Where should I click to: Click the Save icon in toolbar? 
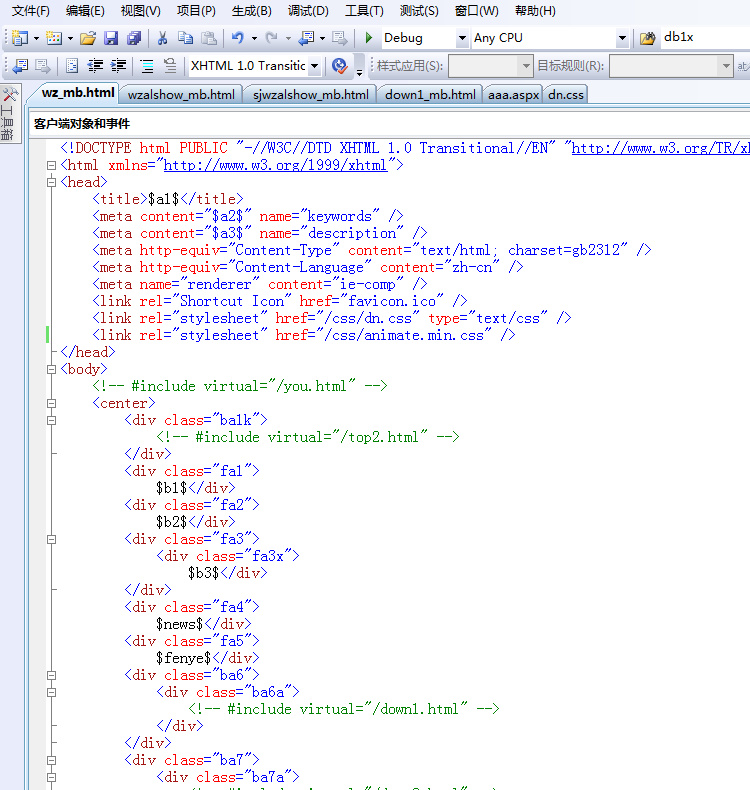(x=111, y=38)
